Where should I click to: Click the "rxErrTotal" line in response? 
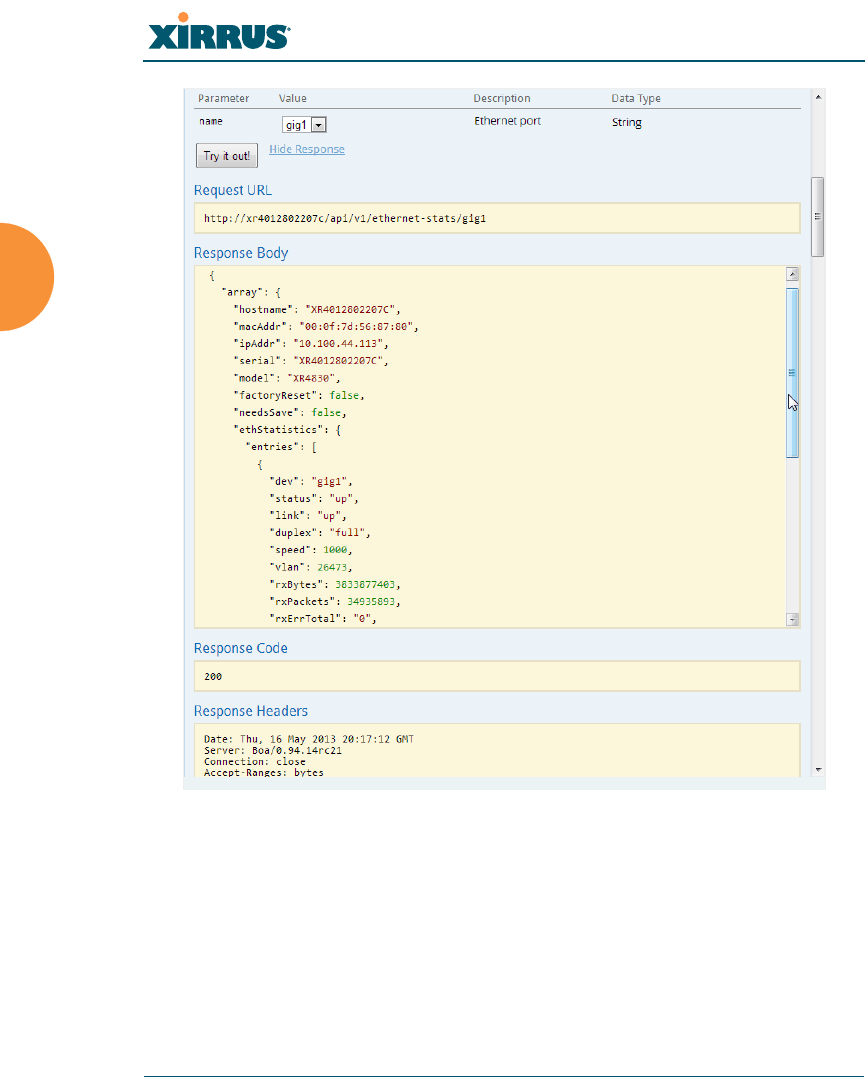[x=323, y=618]
